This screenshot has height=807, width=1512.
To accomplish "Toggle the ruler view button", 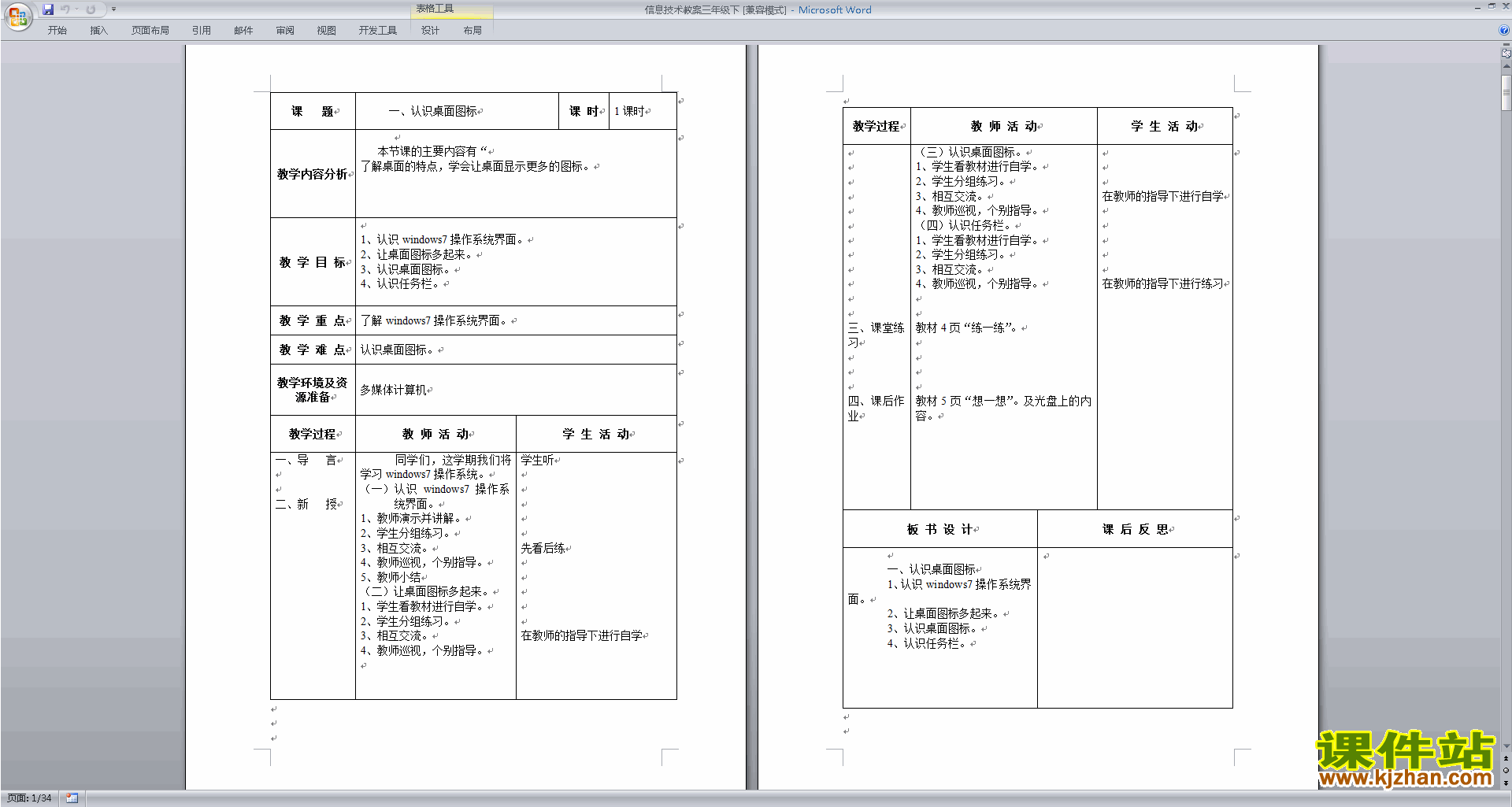I will click(x=1506, y=54).
